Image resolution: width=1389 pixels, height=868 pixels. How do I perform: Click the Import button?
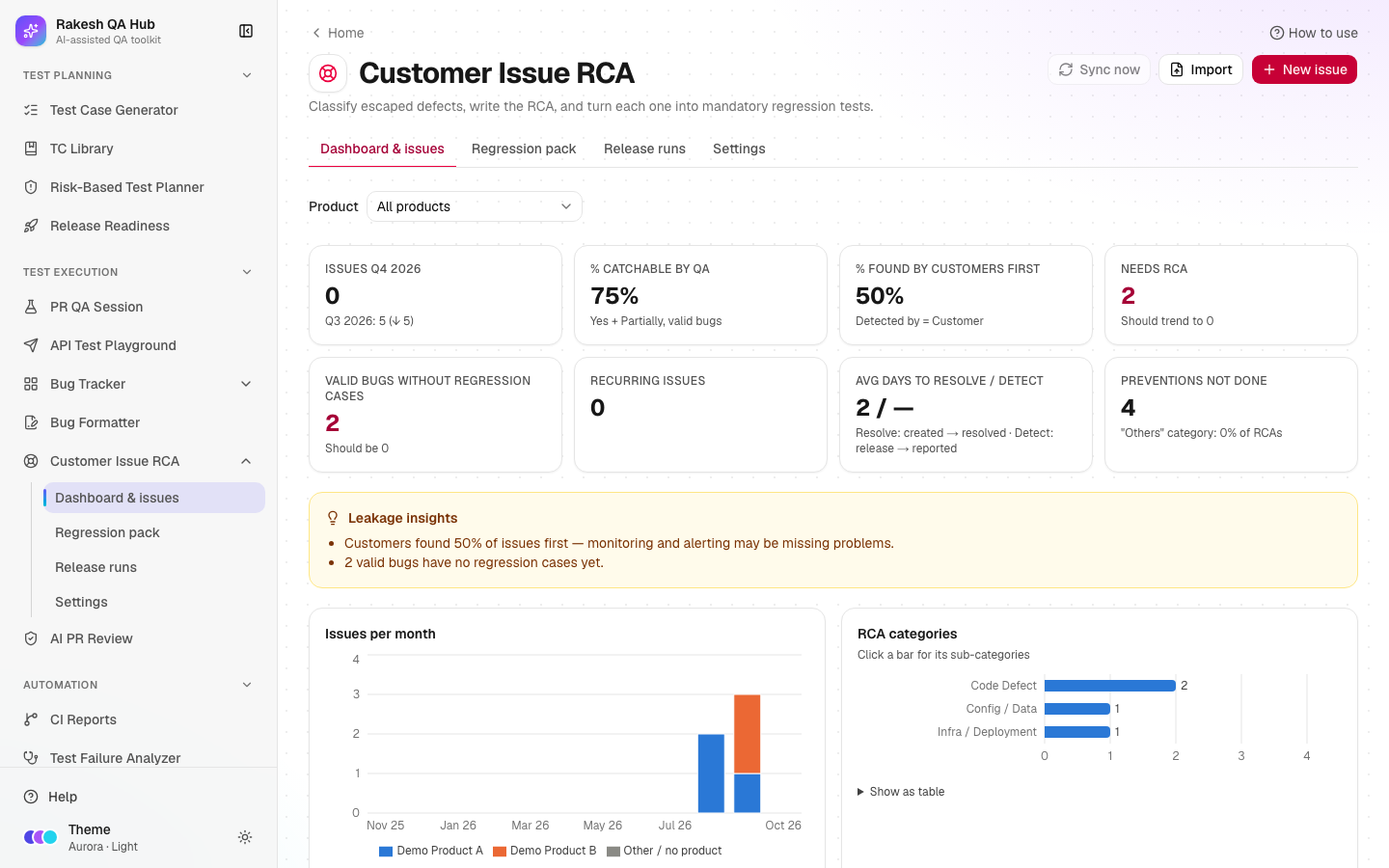(1201, 69)
